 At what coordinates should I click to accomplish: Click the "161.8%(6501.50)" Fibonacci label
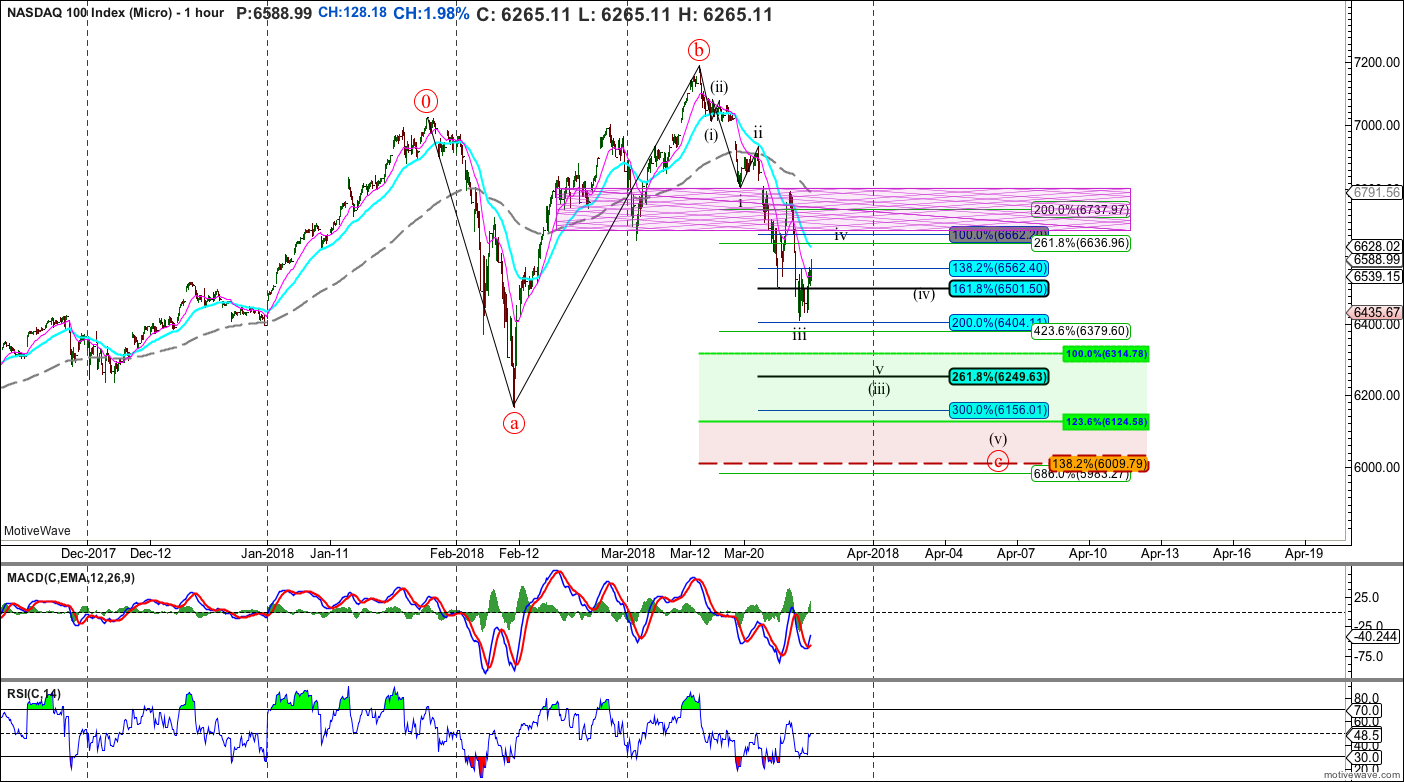997,288
